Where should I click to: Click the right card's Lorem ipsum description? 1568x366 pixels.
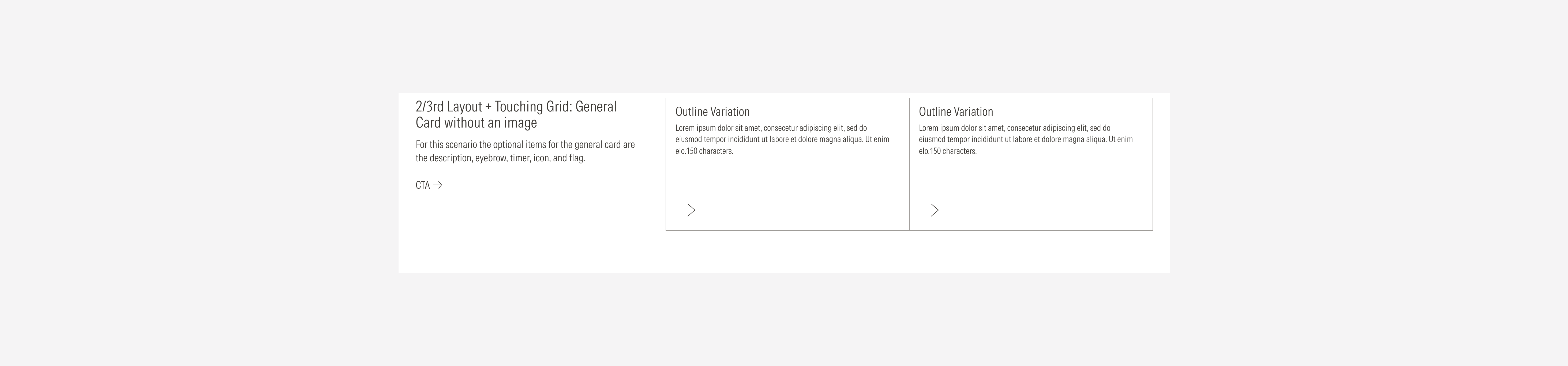1025,139
